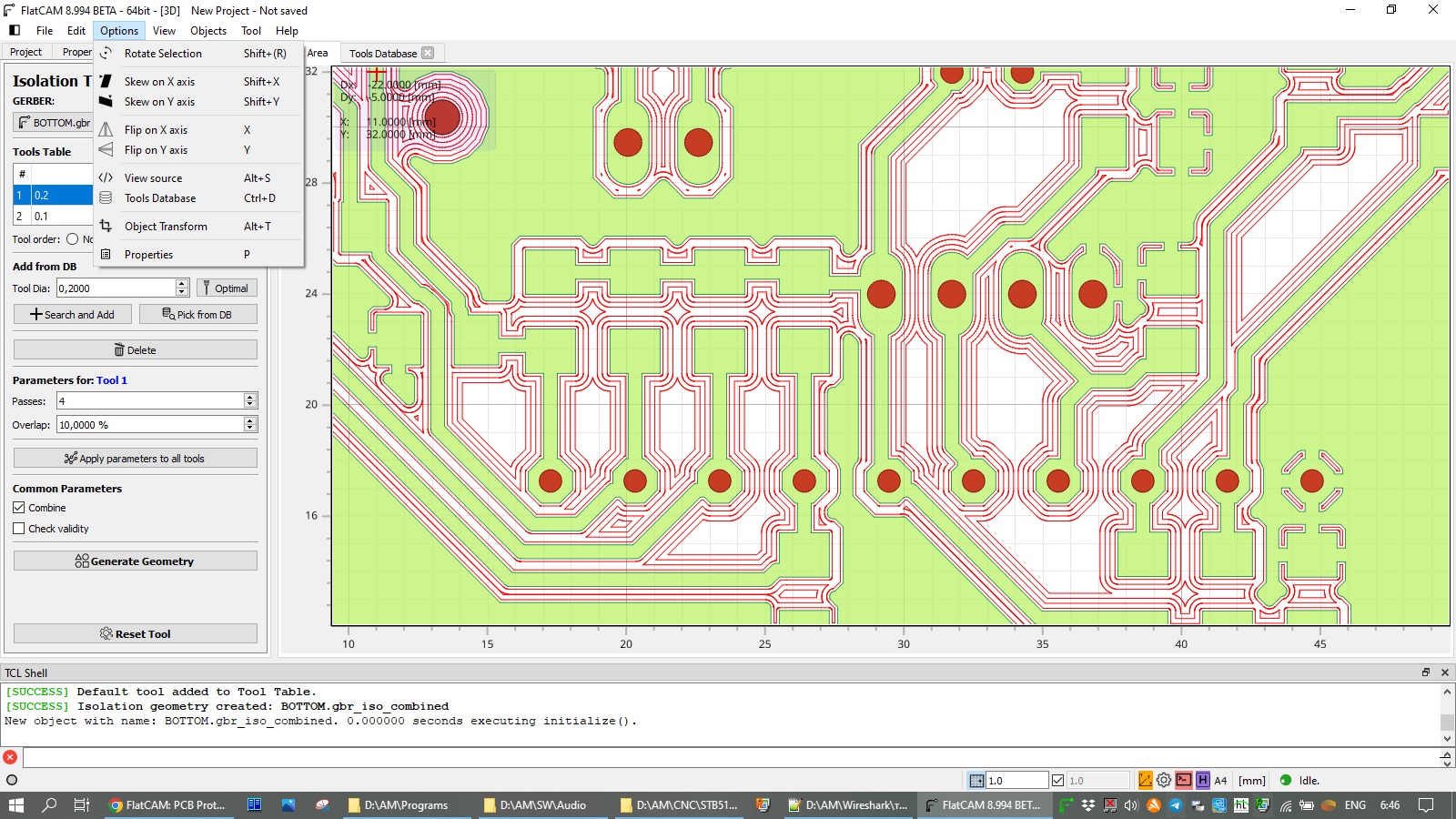Select Flip on X axis menu entry

pyautogui.click(x=156, y=130)
